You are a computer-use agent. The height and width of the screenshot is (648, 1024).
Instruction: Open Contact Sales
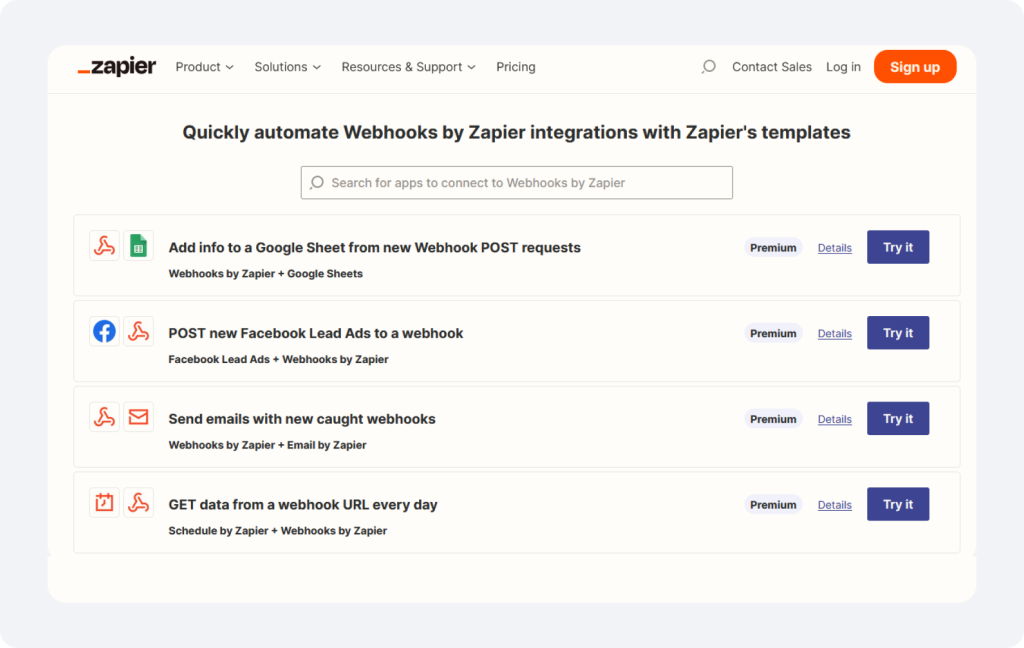(771, 67)
